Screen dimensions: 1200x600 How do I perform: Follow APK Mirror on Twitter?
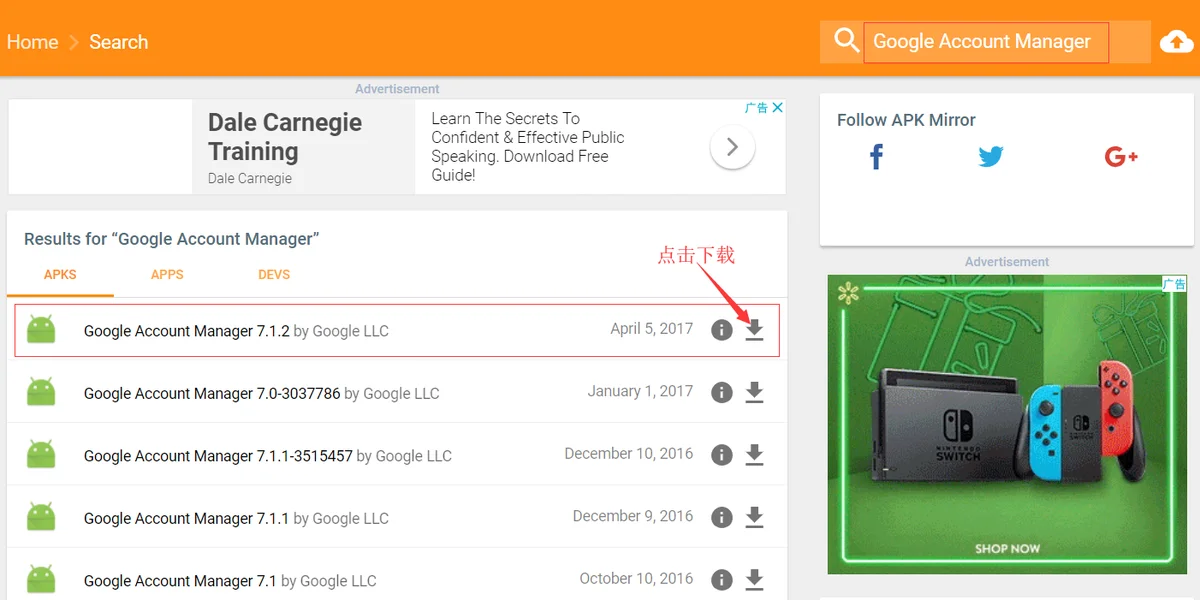(x=991, y=156)
